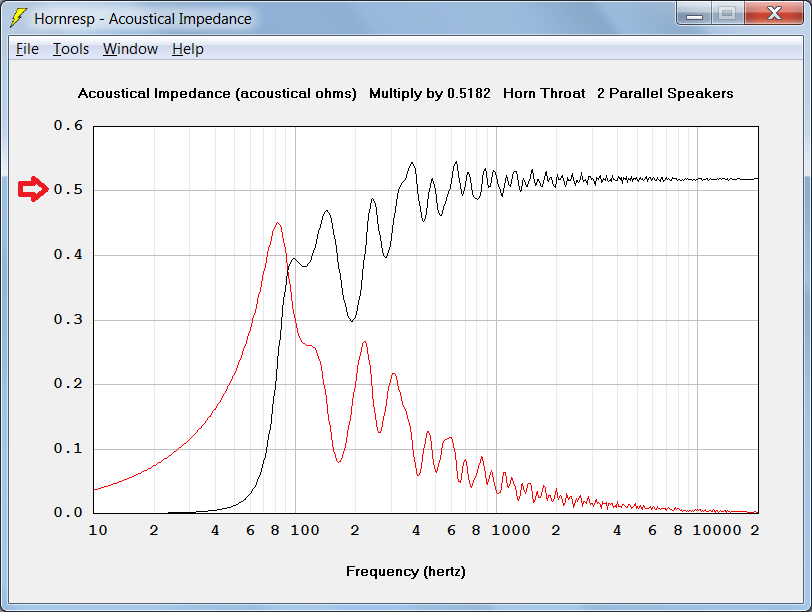
Task: Click the 'Multiply by 0.5182' text
Action: pyautogui.click(x=429, y=94)
